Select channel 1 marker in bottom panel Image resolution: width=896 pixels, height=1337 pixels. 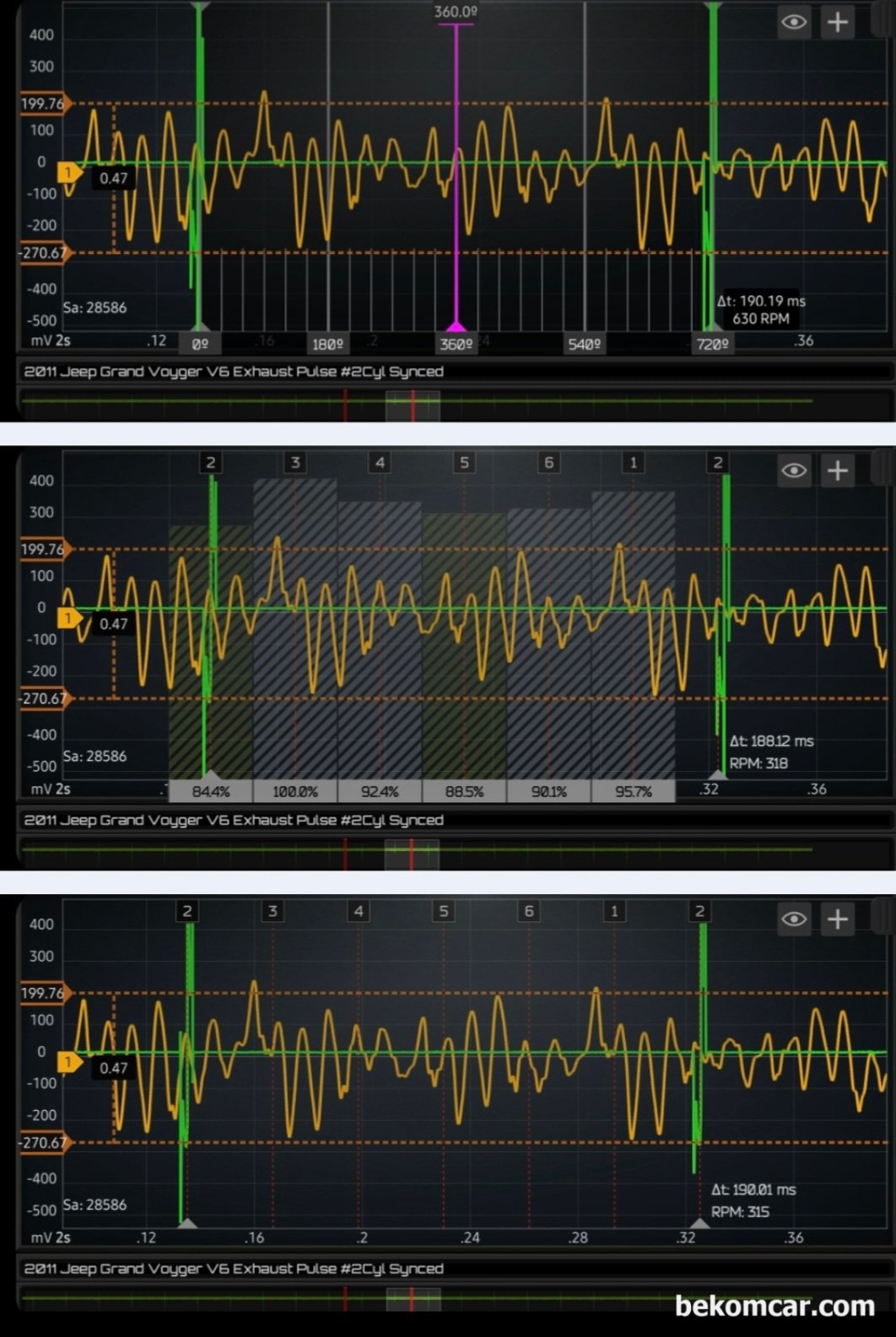pyautogui.click(x=68, y=1062)
